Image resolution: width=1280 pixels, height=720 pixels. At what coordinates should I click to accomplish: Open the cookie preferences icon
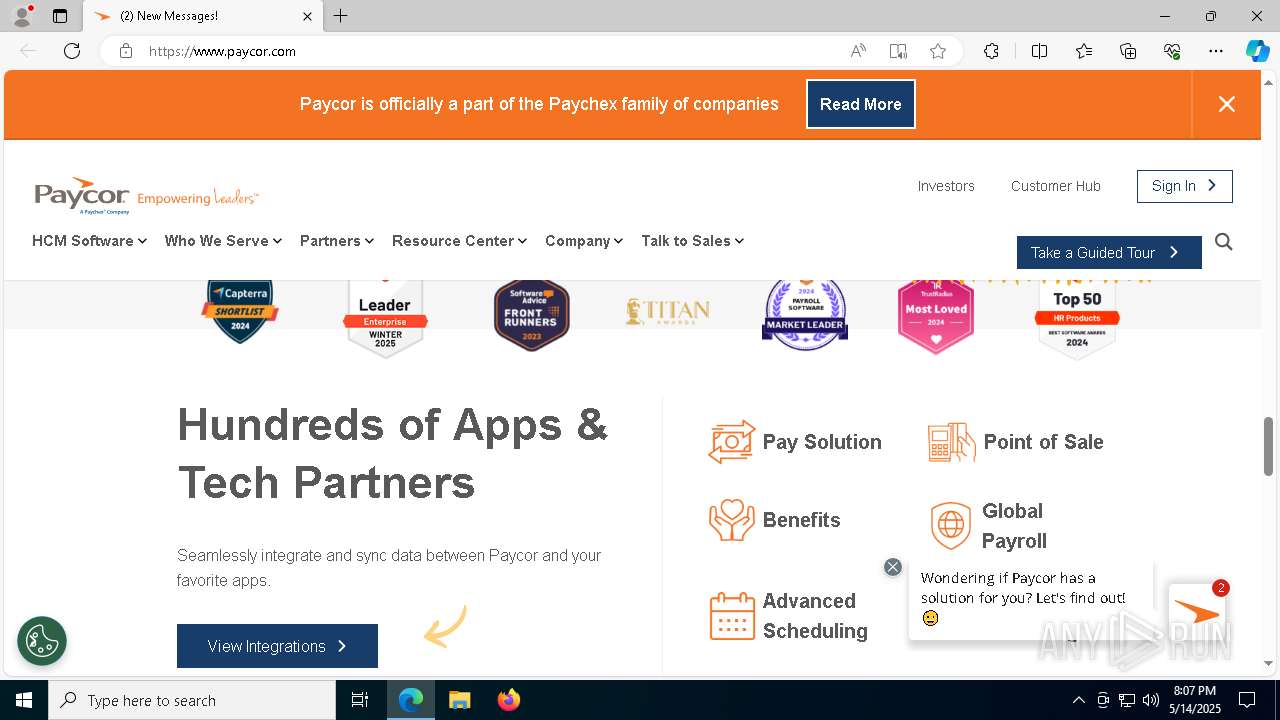coord(42,641)
